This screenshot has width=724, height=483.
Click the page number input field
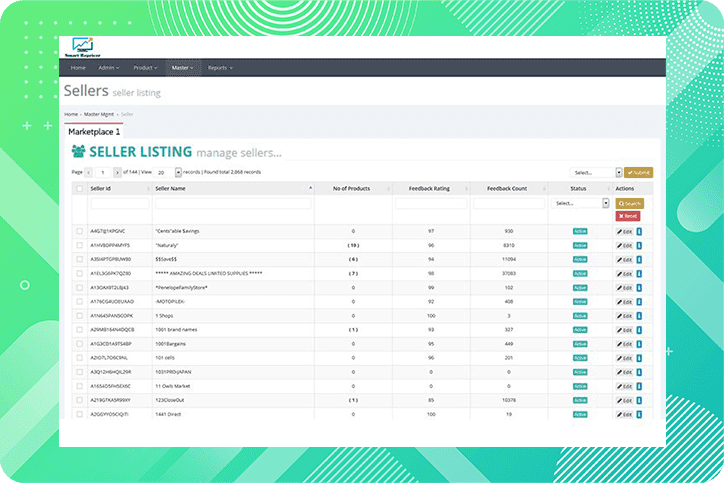103,172
